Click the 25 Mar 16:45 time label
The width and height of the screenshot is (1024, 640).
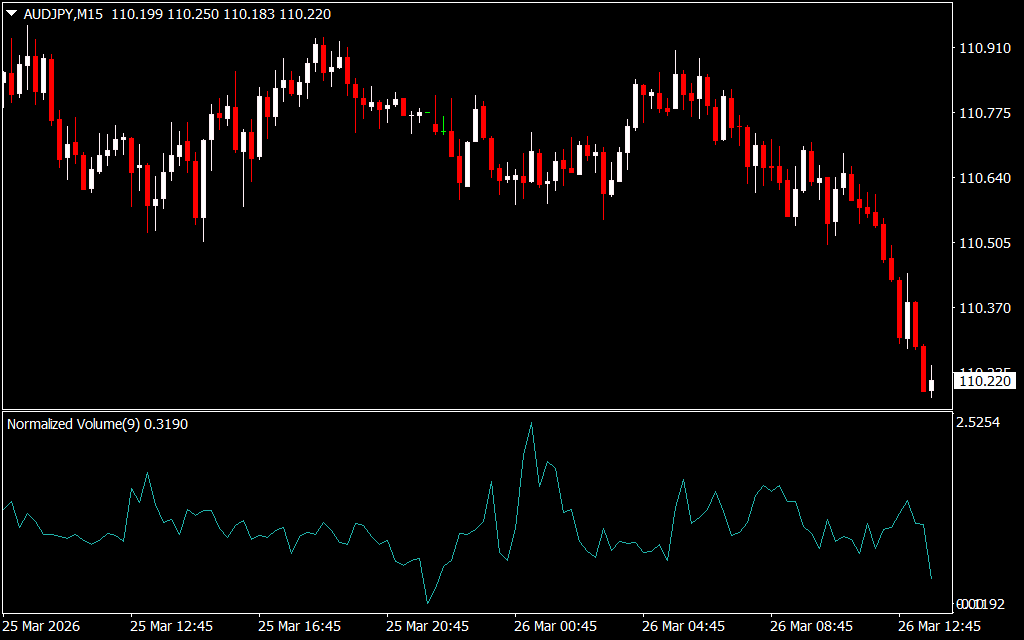coord(299,626)
